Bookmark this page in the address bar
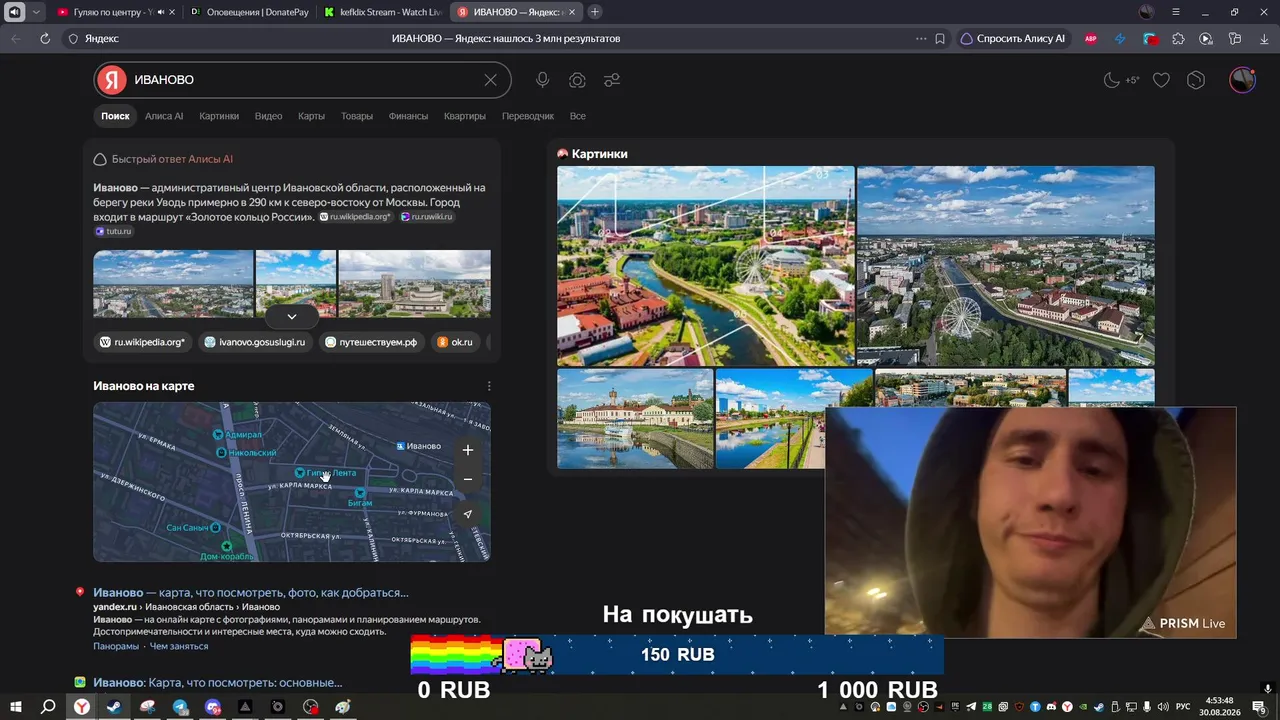This screenshot has width=1280, height=720. (x=940, y=39)
